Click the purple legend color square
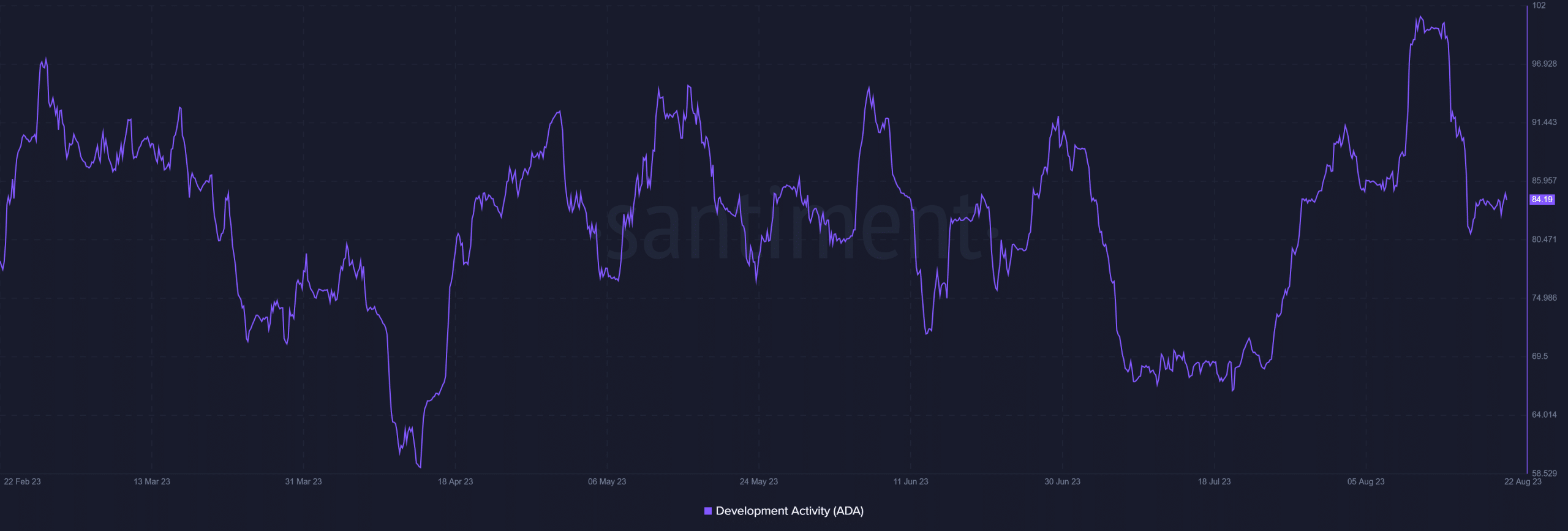Image resolution: width=1568 pixels, height=531 pixels. coord(708,511)
